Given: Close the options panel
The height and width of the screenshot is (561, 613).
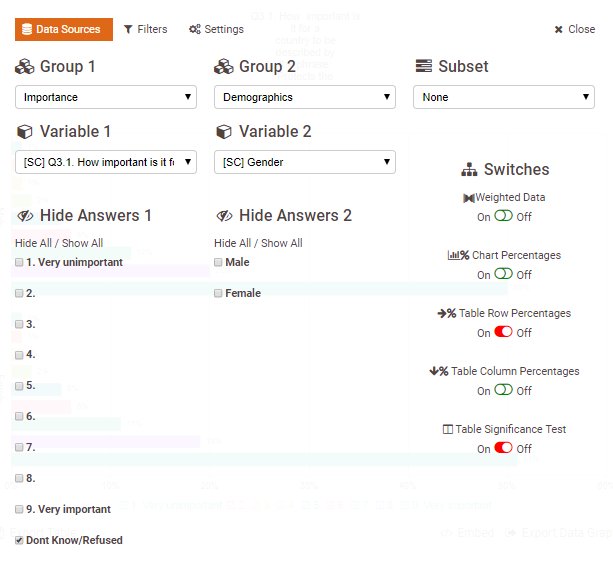Looking at the screenshot, I should (575, 29).
